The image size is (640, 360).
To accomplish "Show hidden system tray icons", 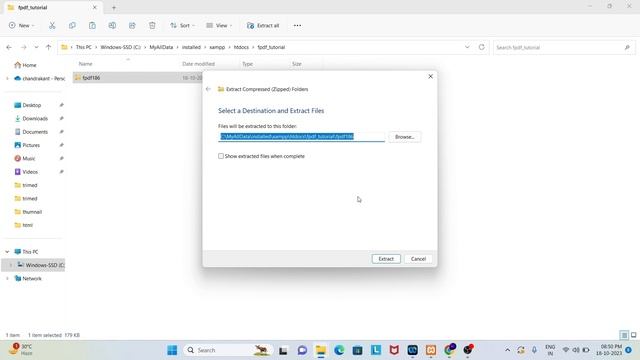I will [507, 350].
